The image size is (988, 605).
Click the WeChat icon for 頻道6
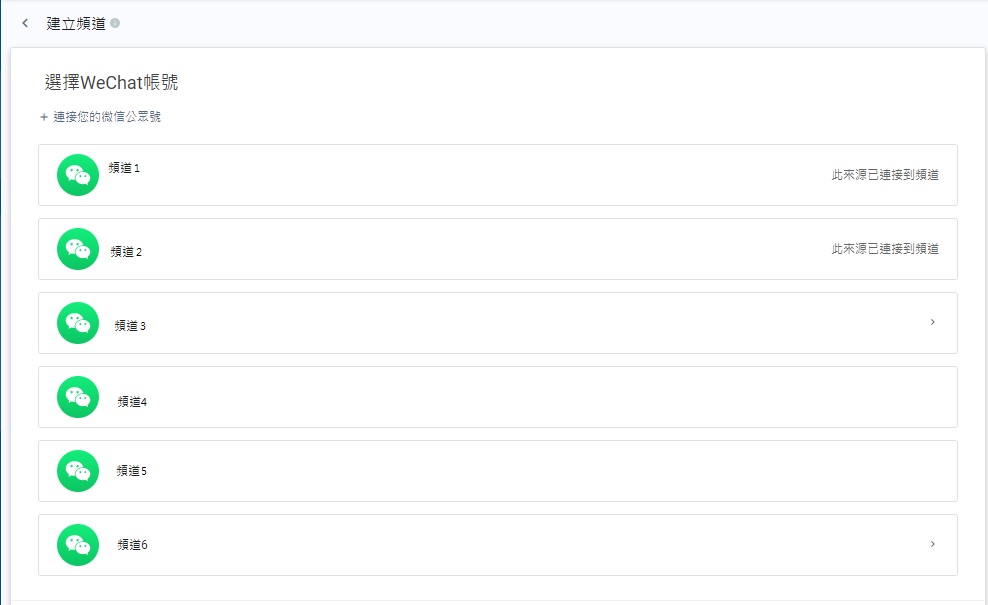78,545
